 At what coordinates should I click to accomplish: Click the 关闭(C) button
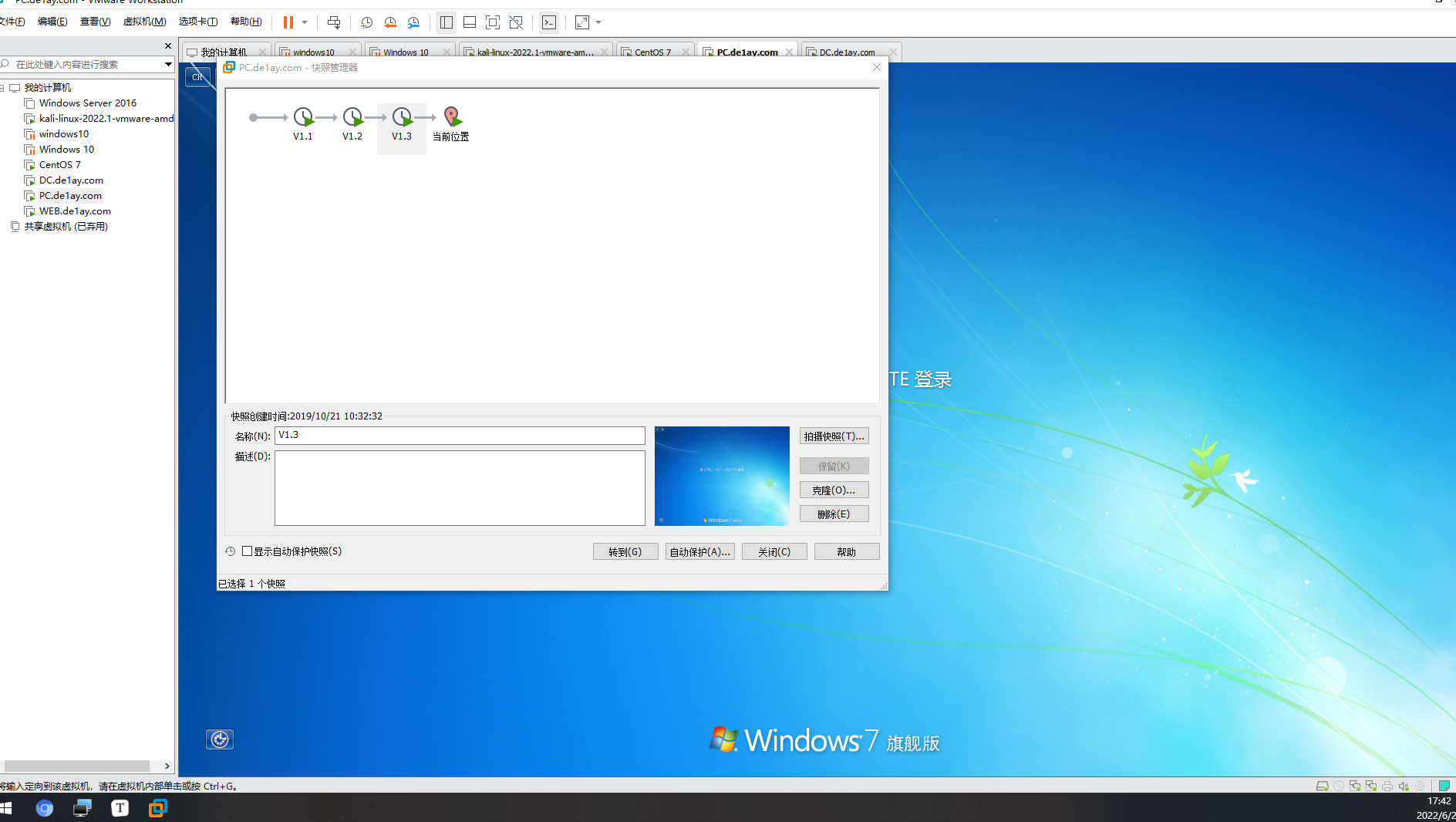(x=774, y=551)
